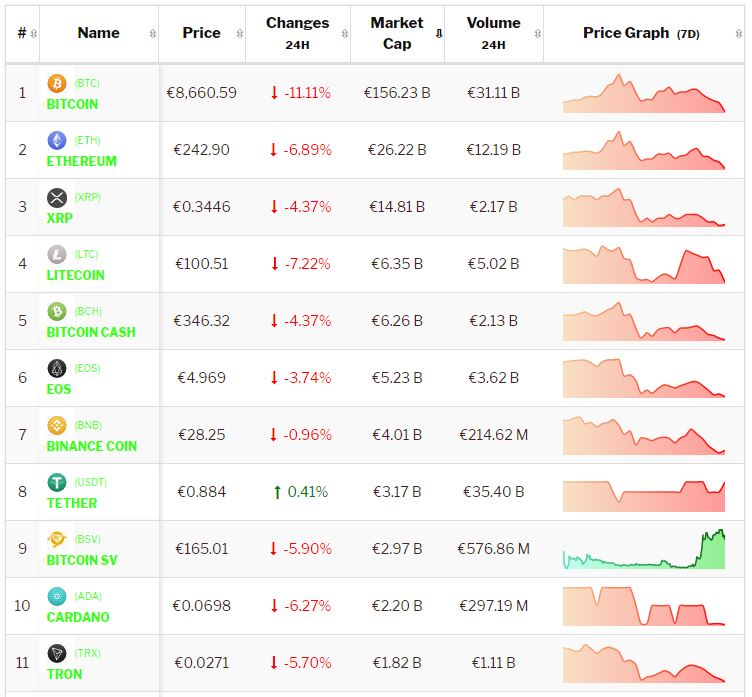Click the Tron logo icon
This screenshot has height=697, width=752.
(x=57, y=654)
